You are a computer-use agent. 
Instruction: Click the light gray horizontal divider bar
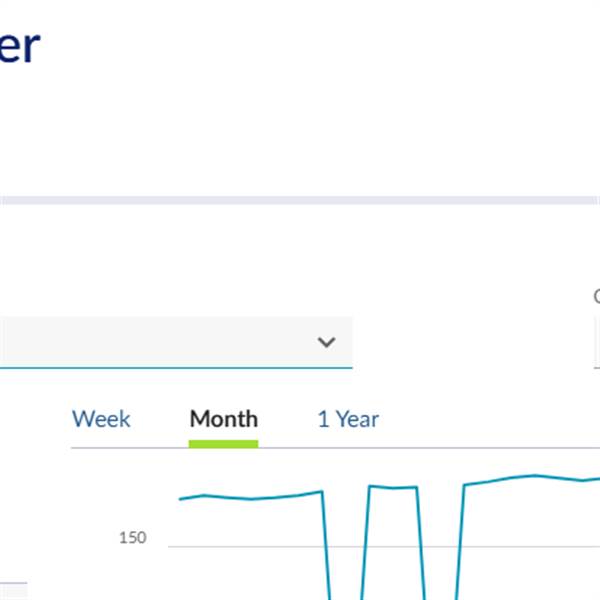point(300,200)
